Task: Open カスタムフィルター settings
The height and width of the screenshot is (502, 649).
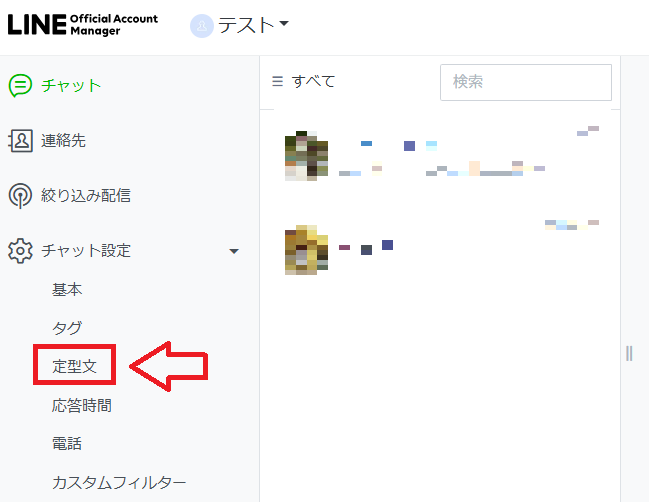Action: click(x=119, y=483)
